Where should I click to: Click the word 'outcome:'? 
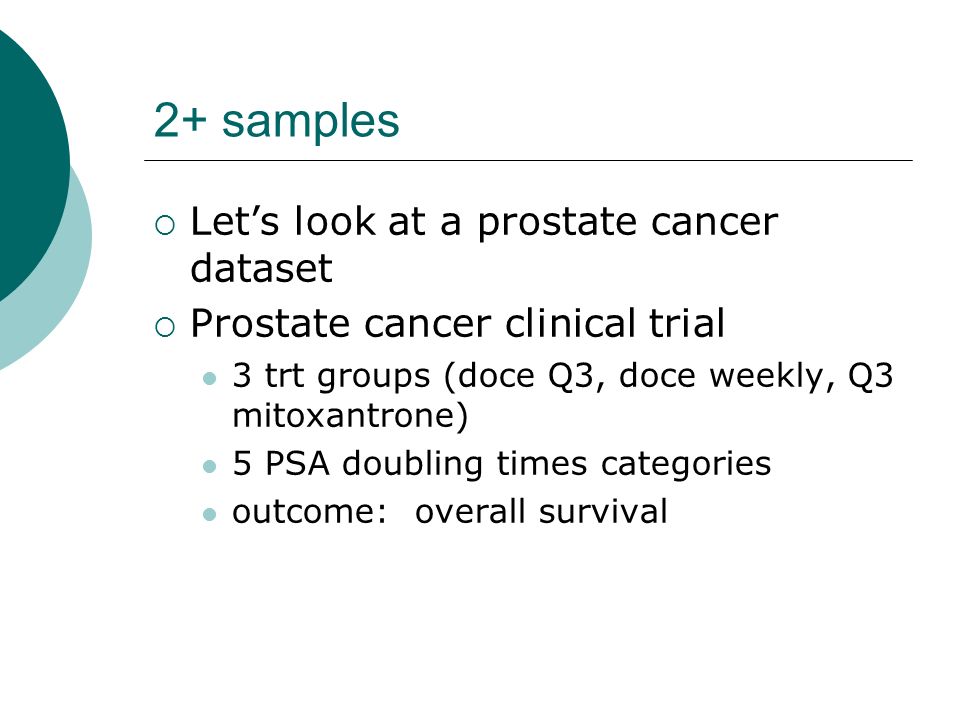309,512
